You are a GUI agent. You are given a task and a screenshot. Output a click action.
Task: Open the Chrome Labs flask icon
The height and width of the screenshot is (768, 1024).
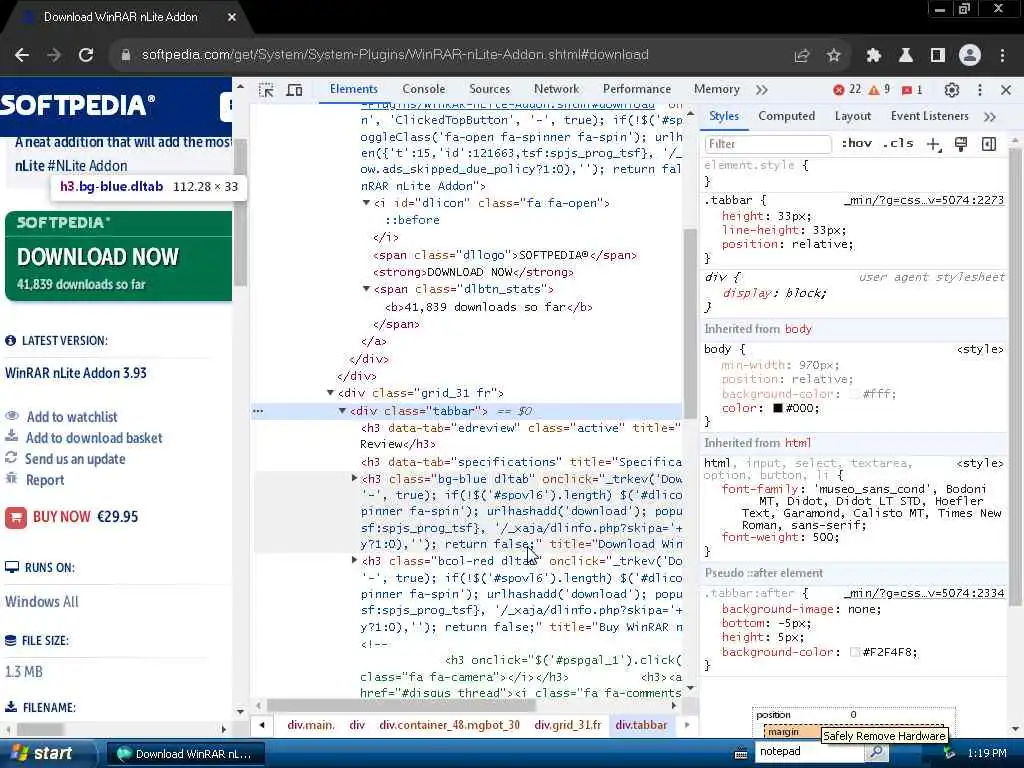click(x=906, y=56)
